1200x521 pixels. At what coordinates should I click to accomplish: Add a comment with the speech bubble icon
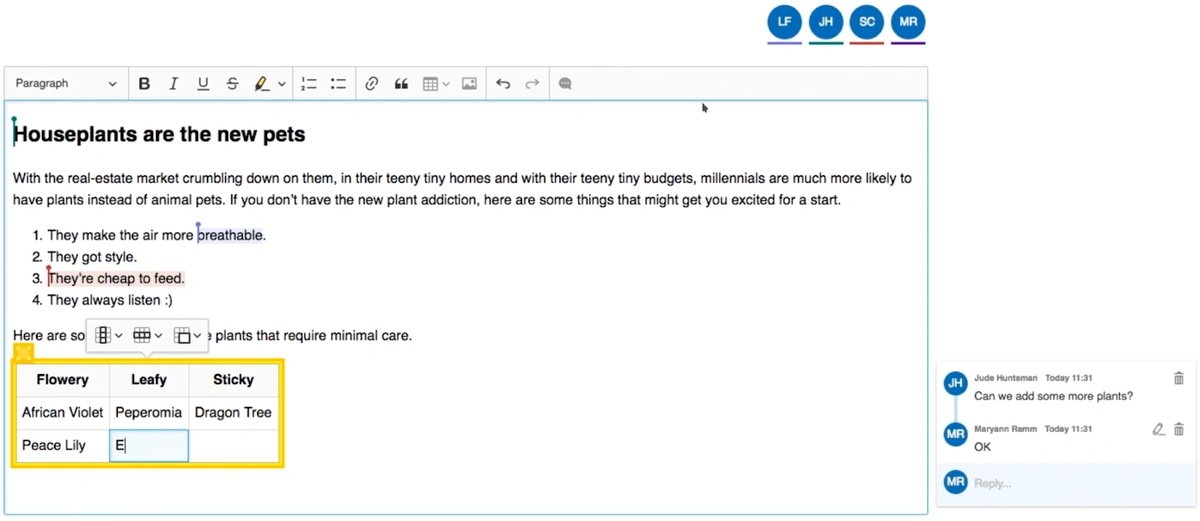point(565,84)
